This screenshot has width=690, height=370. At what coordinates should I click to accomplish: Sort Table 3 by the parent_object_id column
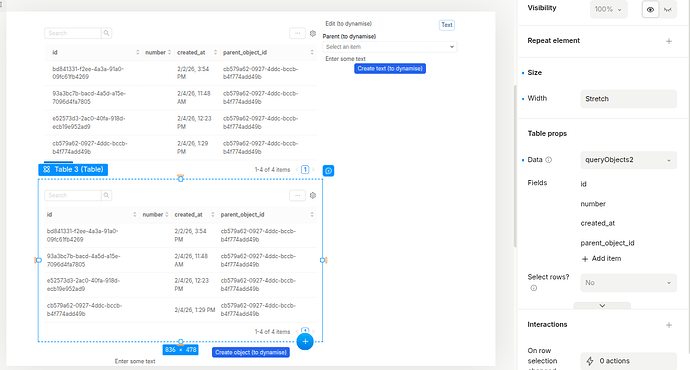312,215
